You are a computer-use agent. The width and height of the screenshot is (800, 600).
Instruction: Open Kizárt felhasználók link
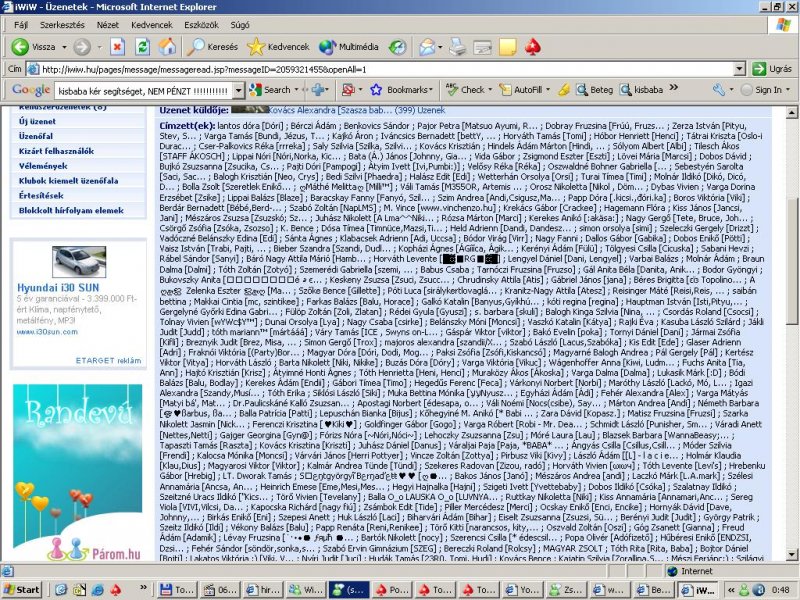56,151
